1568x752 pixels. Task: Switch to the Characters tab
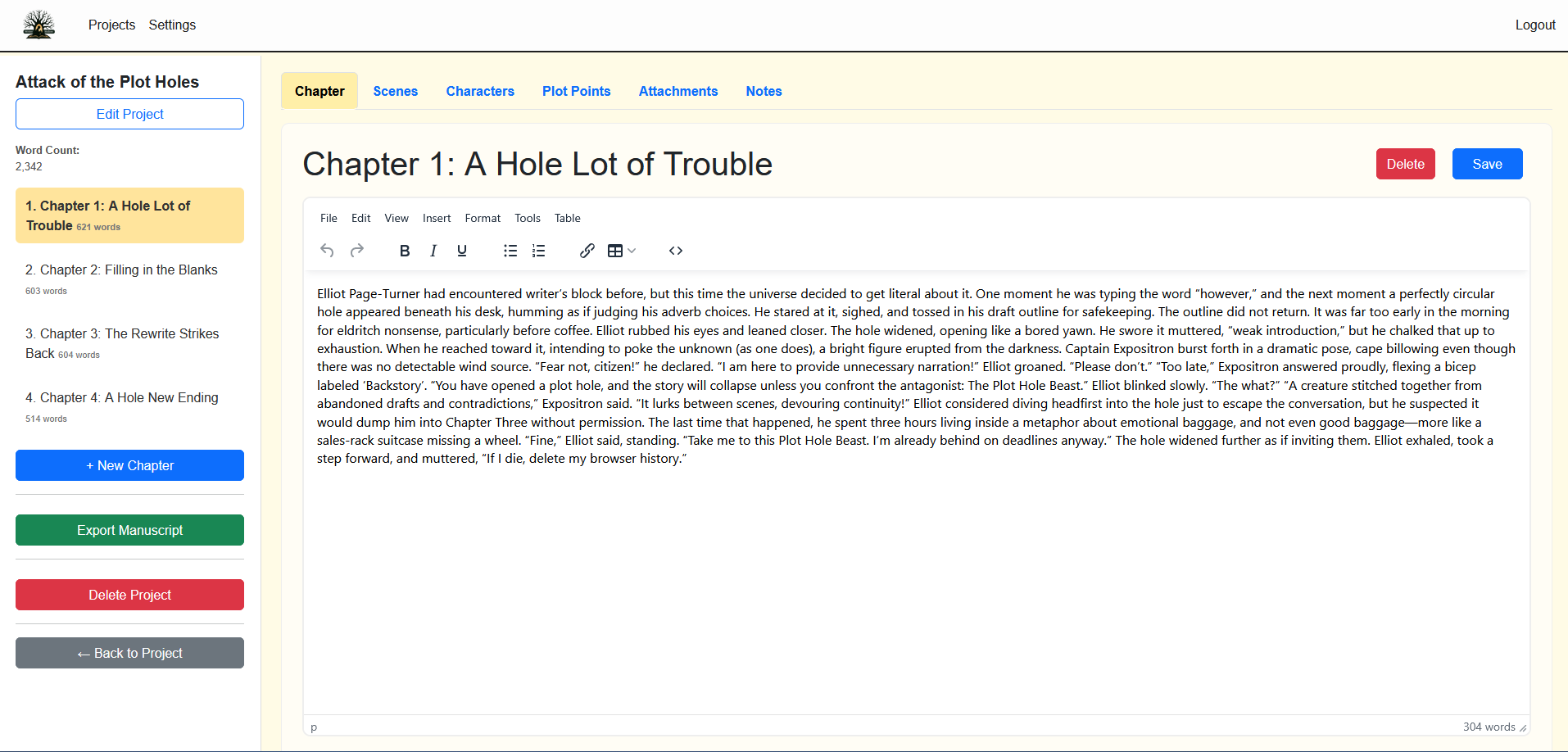479,91
